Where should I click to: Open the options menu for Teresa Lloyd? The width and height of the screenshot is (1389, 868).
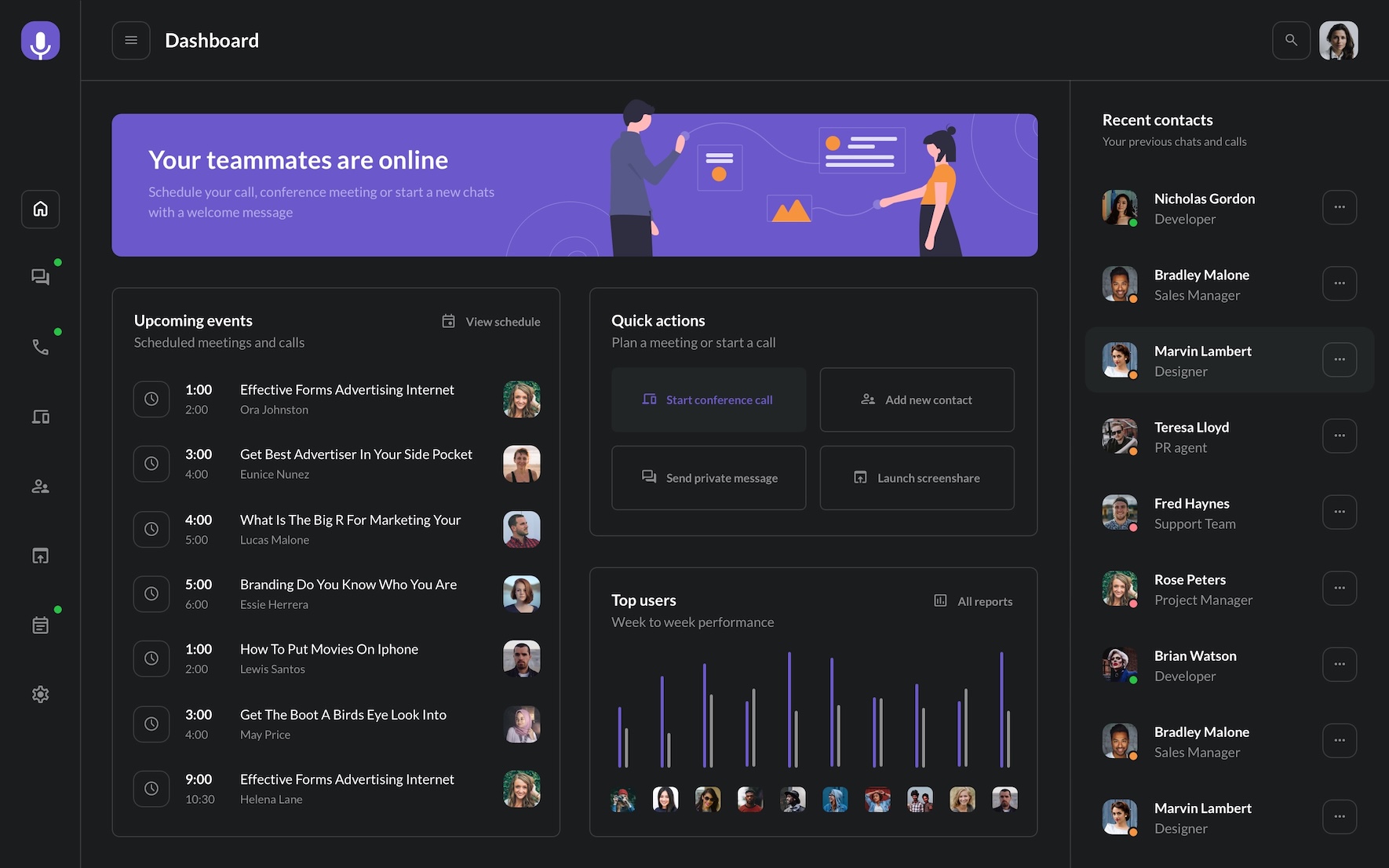(1340, 436)
